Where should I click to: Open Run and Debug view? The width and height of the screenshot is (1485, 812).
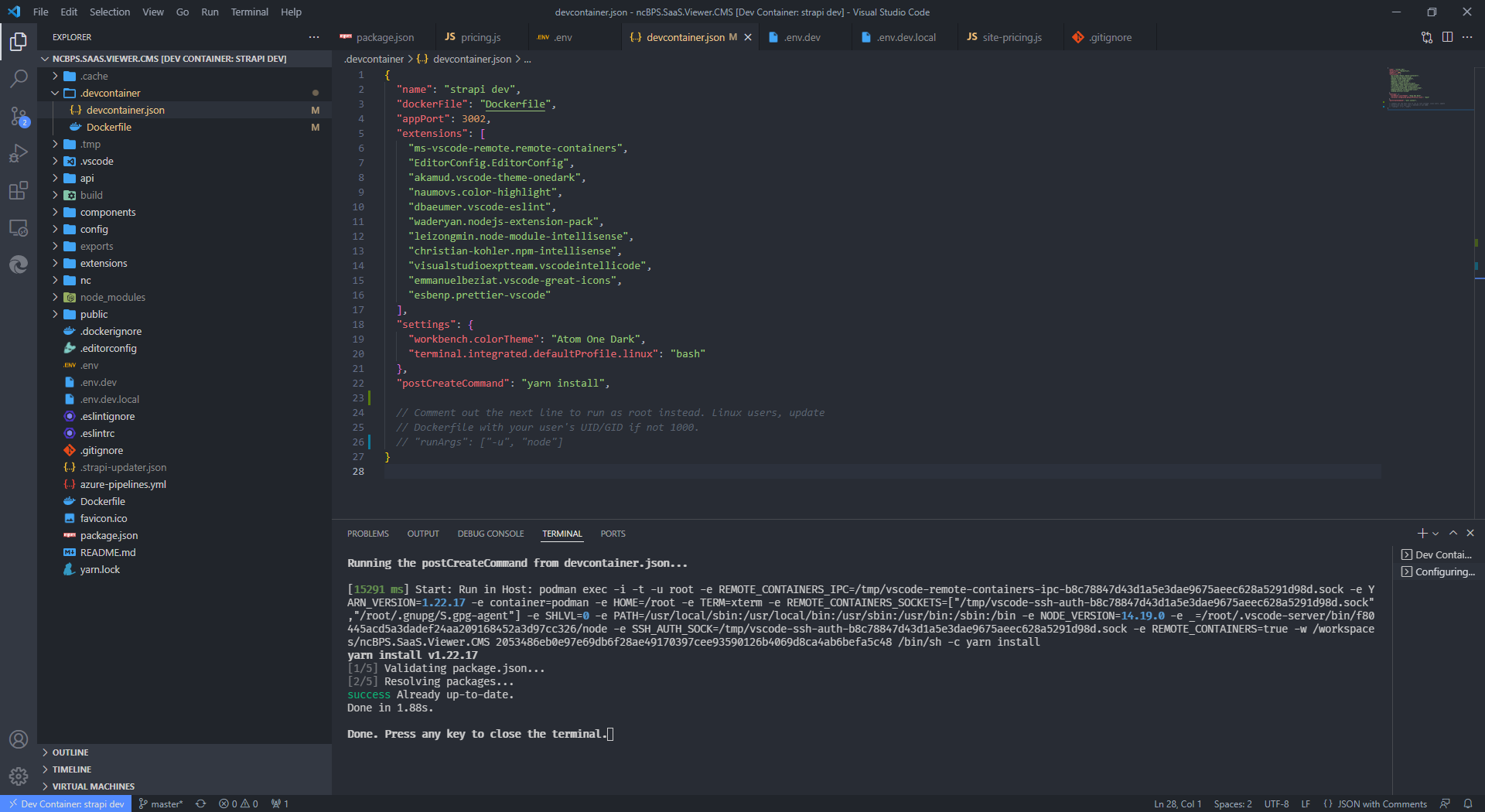tap(19, 153)
